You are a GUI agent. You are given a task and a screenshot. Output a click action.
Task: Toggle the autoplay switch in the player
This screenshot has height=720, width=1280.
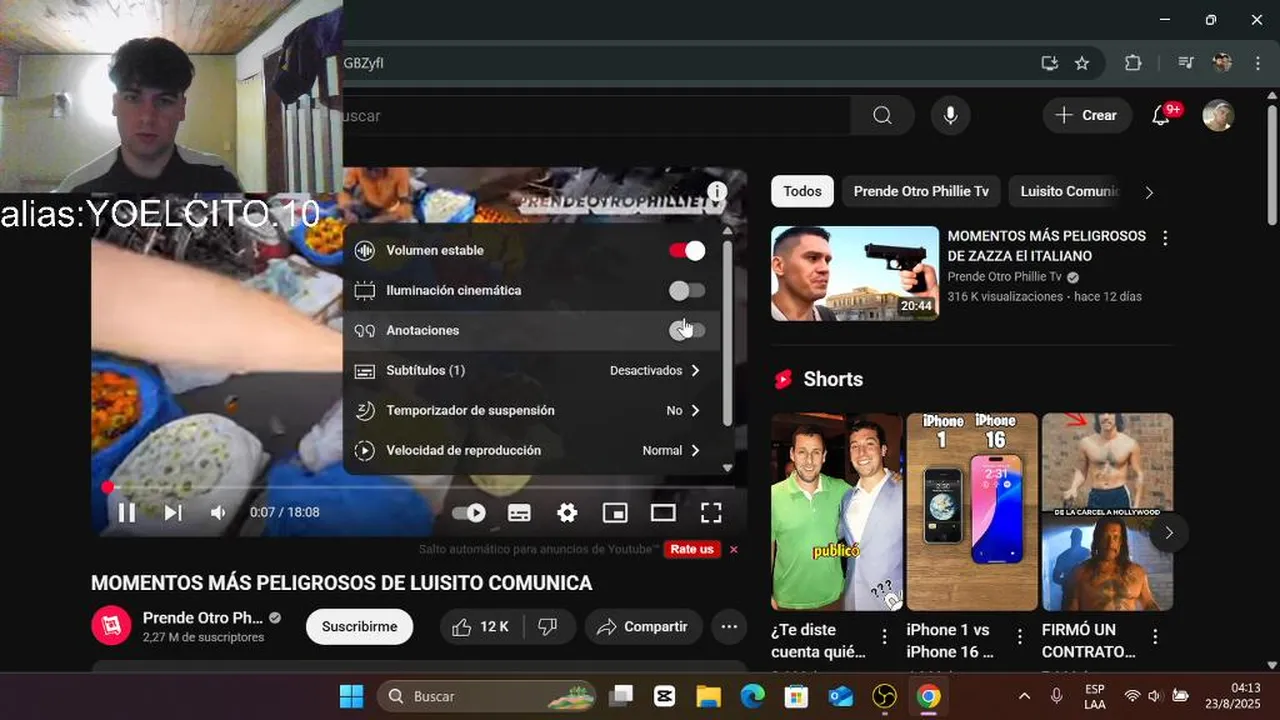pos(469,513)
